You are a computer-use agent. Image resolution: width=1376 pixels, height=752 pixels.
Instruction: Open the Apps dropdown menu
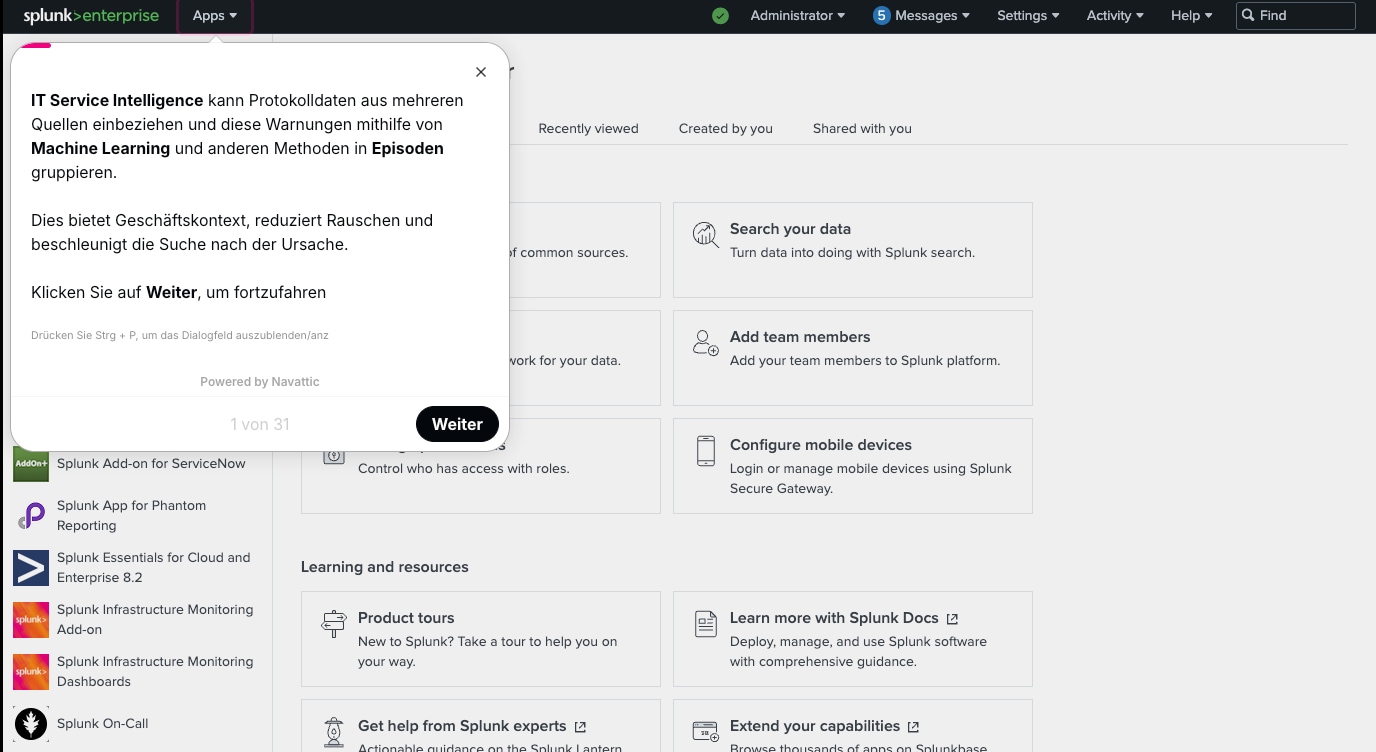point(215,16)
